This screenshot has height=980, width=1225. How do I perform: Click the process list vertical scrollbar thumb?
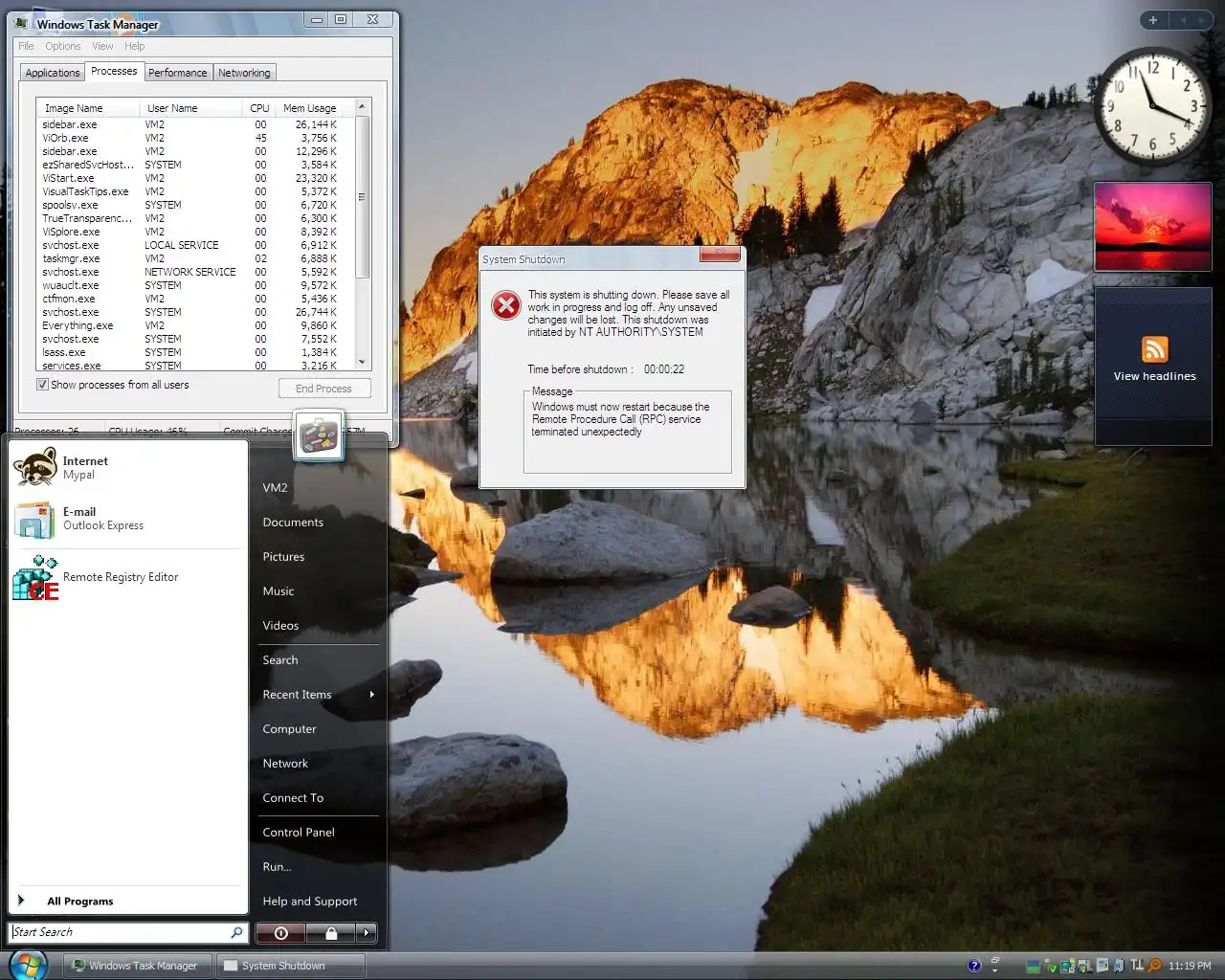362,198
